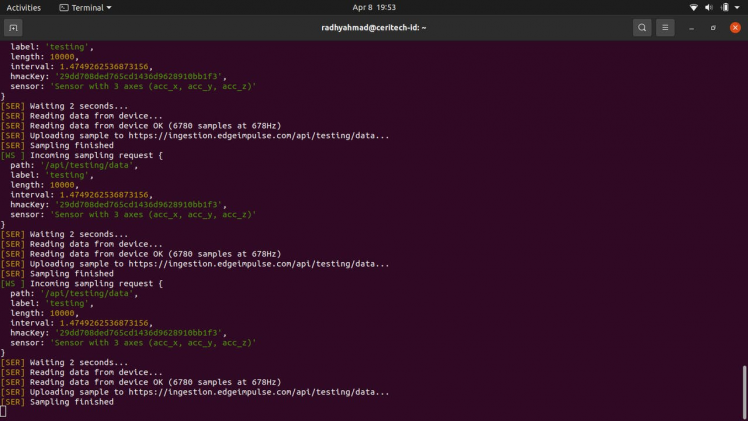This screenshot has width=748, height=421.
Task: Click the topmost "label: 'testing'" line
Action: pyautogui.click(x=52, y=47)
